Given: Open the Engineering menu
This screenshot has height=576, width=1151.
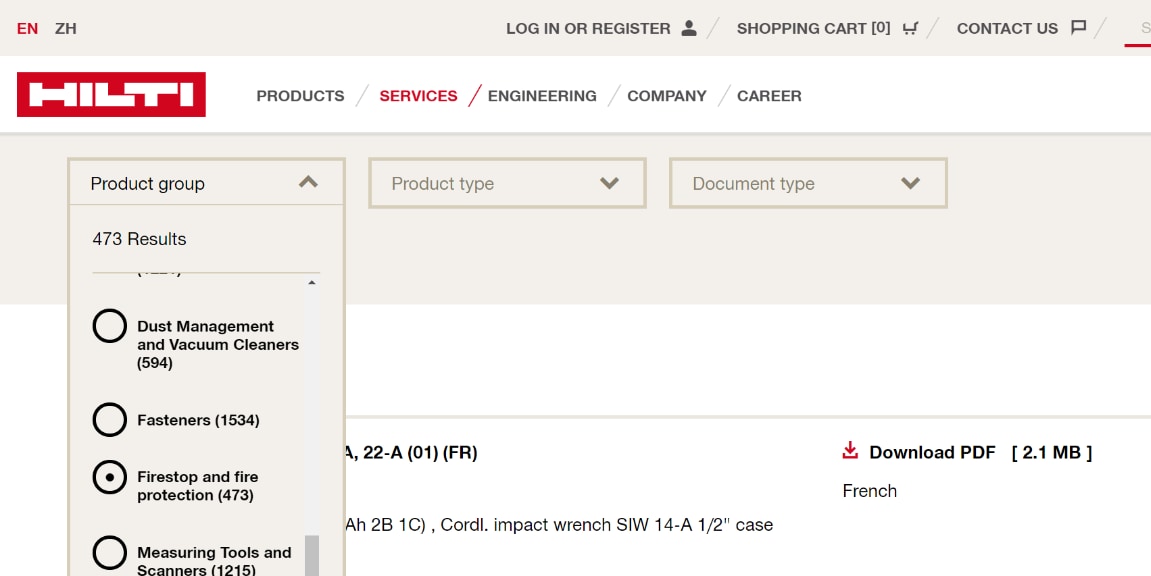Looking at the screenshot, I should tap(542, 95).
